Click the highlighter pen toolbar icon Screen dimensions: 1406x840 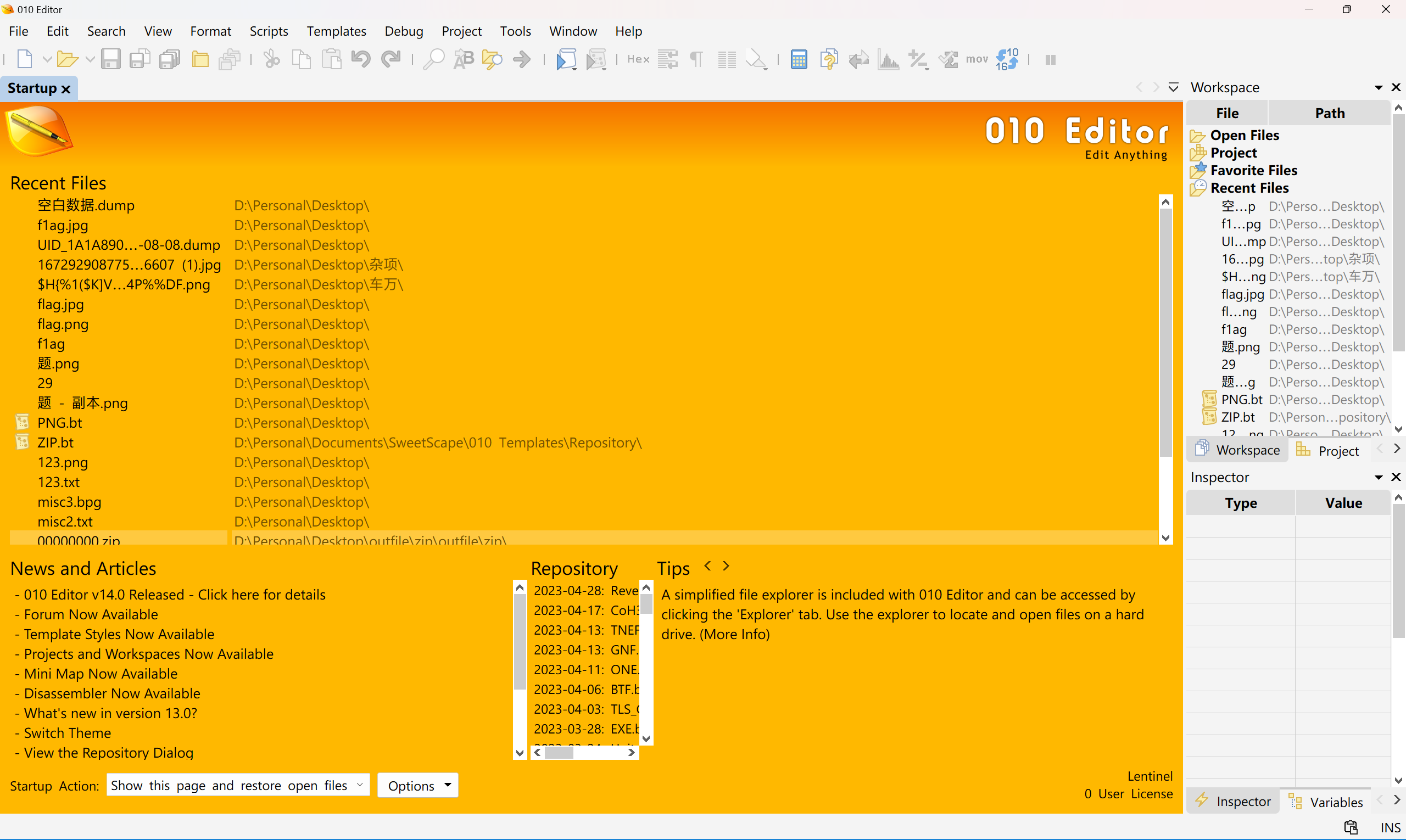(756, 59)
